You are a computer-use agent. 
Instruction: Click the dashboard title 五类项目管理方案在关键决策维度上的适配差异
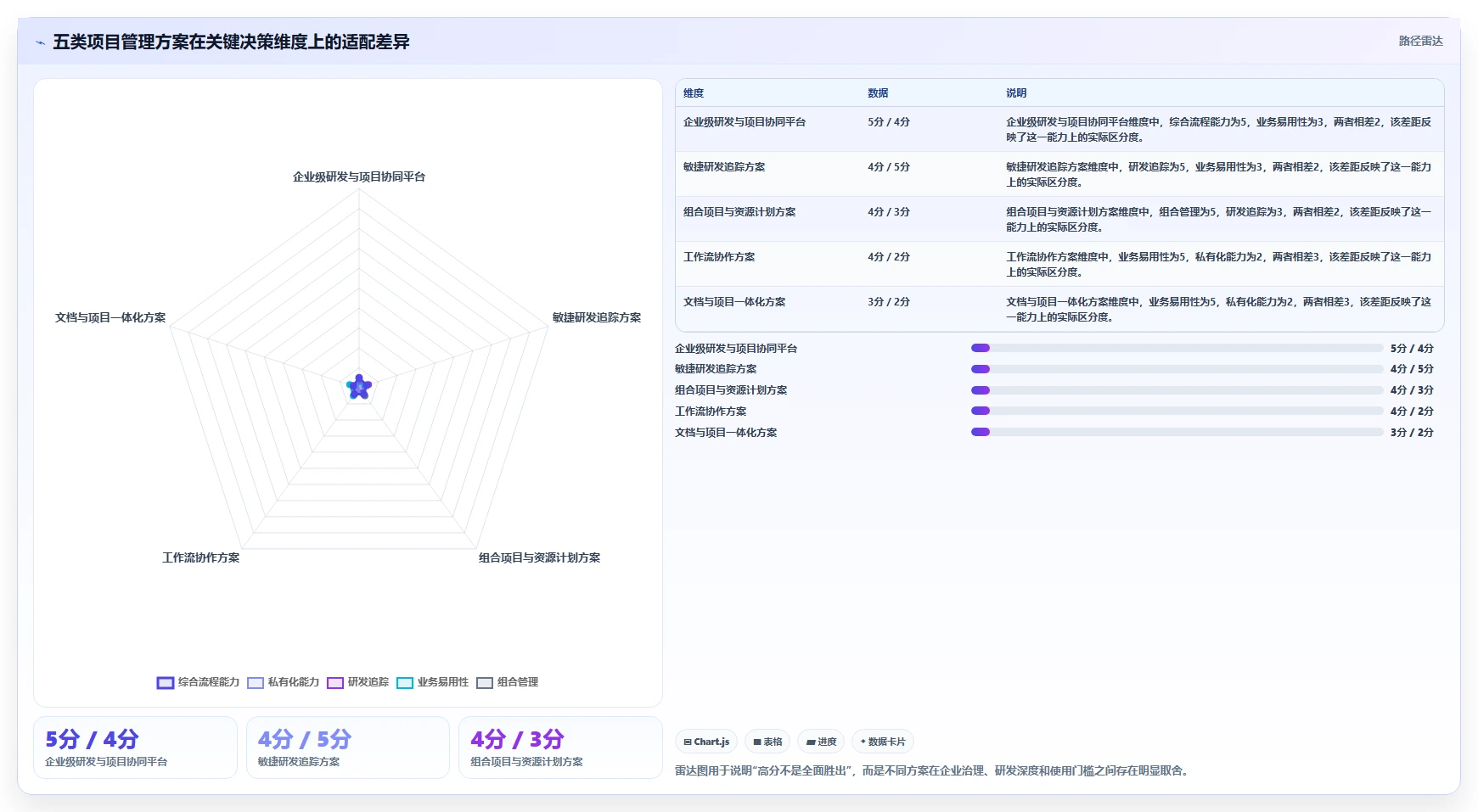click(x=231, y=42)
